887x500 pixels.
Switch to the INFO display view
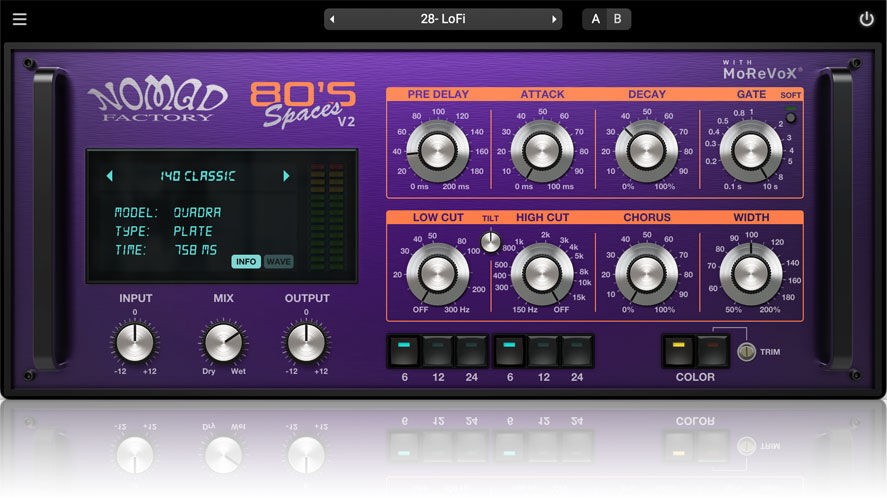[x=246, y=262]
